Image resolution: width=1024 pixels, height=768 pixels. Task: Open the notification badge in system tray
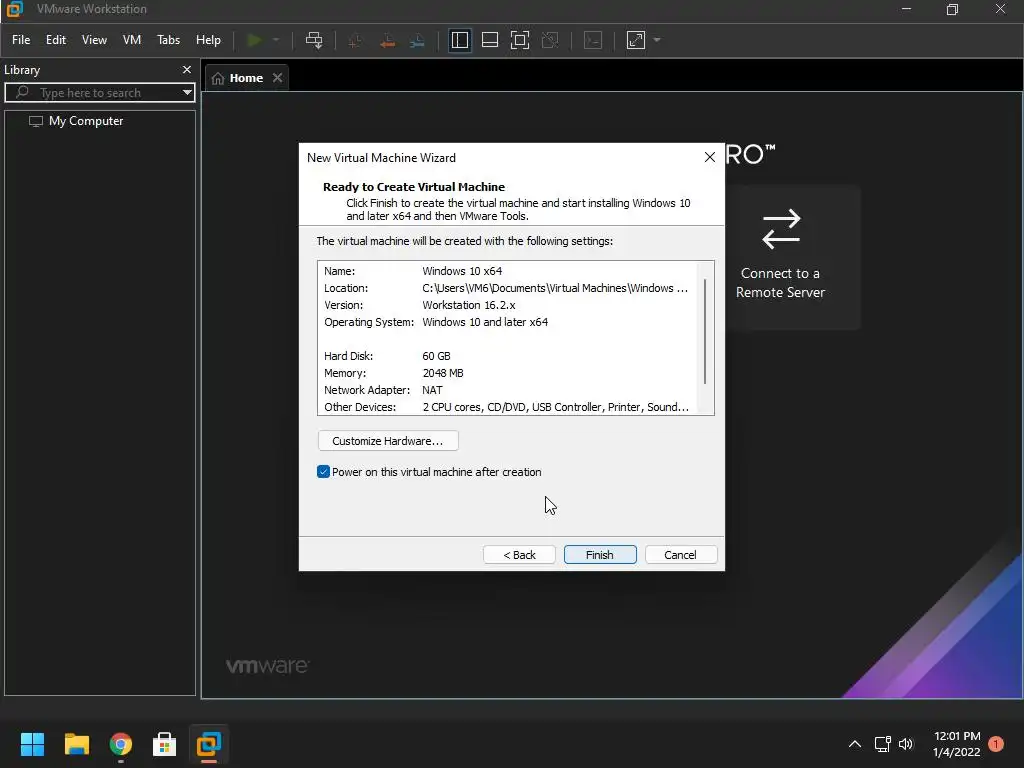(x=996, y=744)
